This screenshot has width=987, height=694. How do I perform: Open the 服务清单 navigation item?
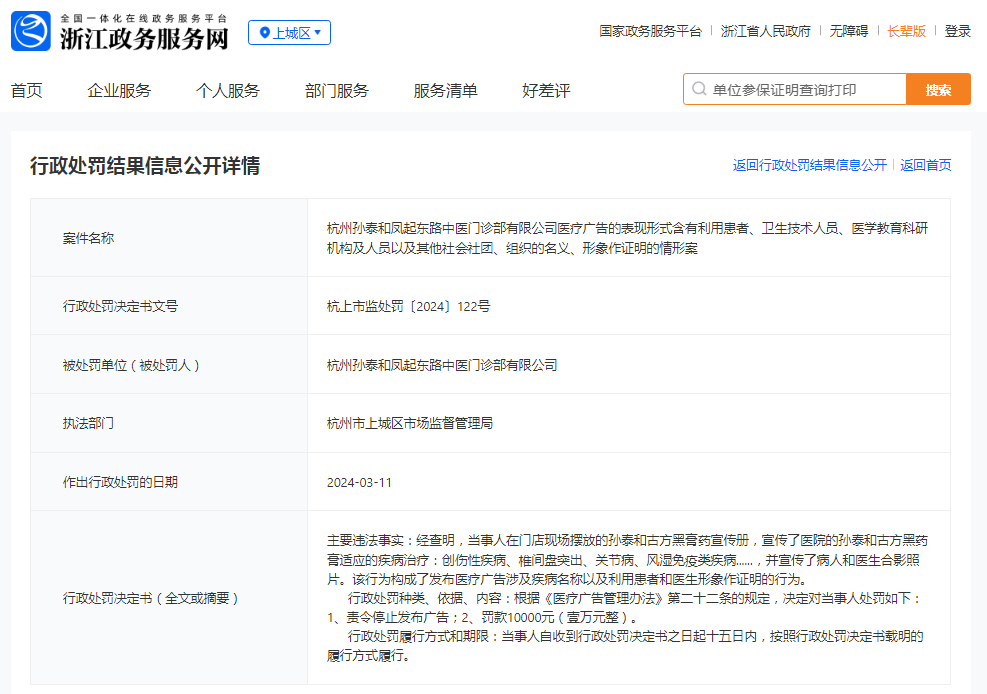click(x=445, y=91)
